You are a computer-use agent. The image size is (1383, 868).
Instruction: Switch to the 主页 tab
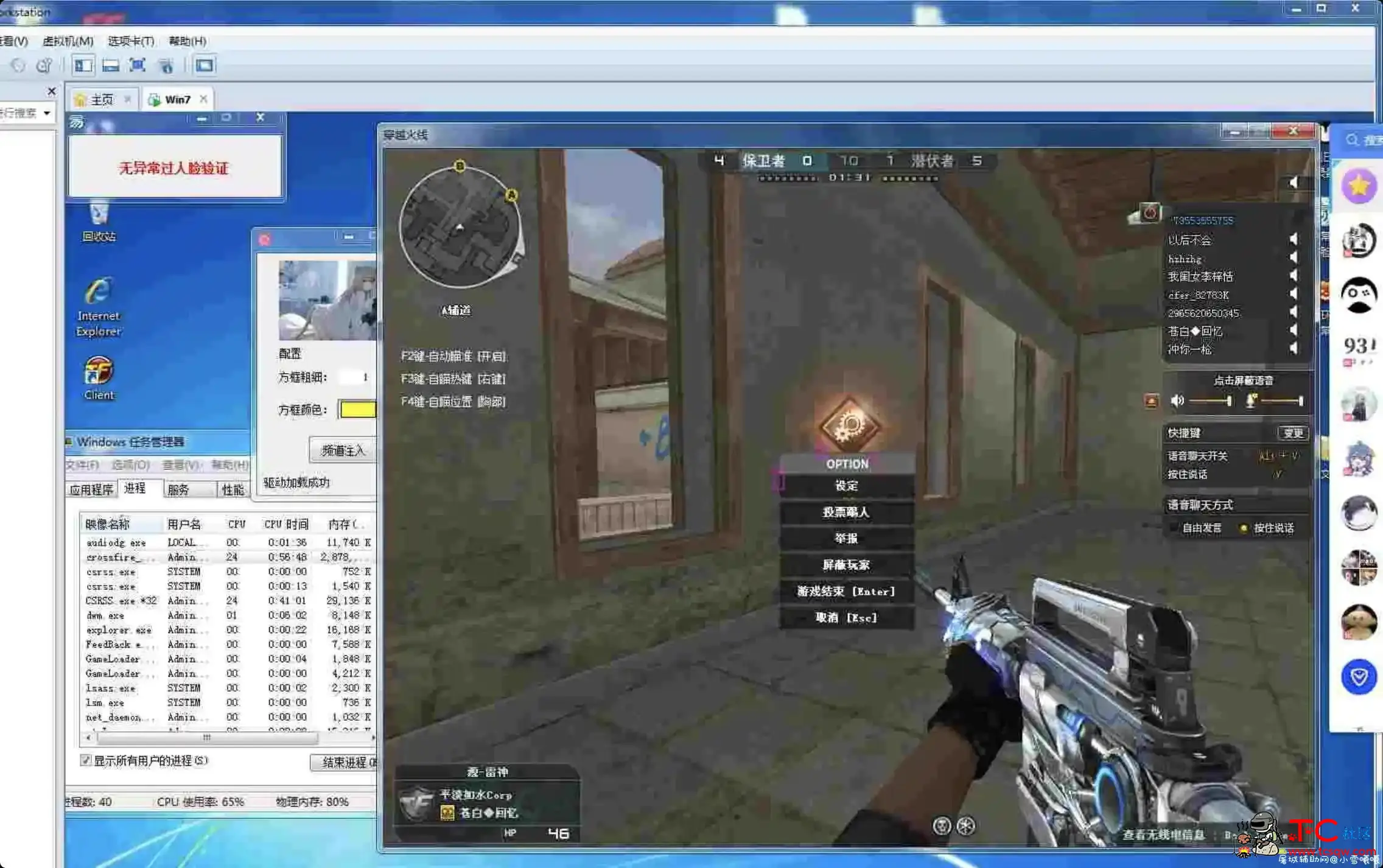(x=102, y=99)
